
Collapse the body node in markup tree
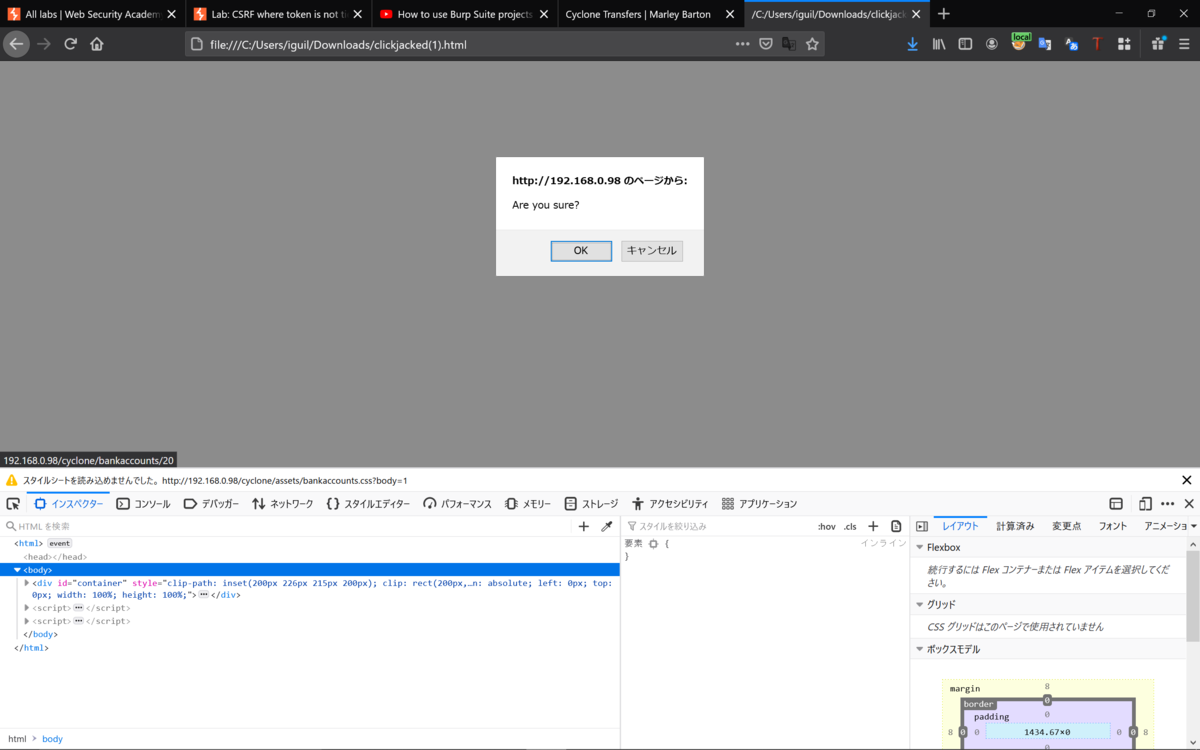[17, 569]
